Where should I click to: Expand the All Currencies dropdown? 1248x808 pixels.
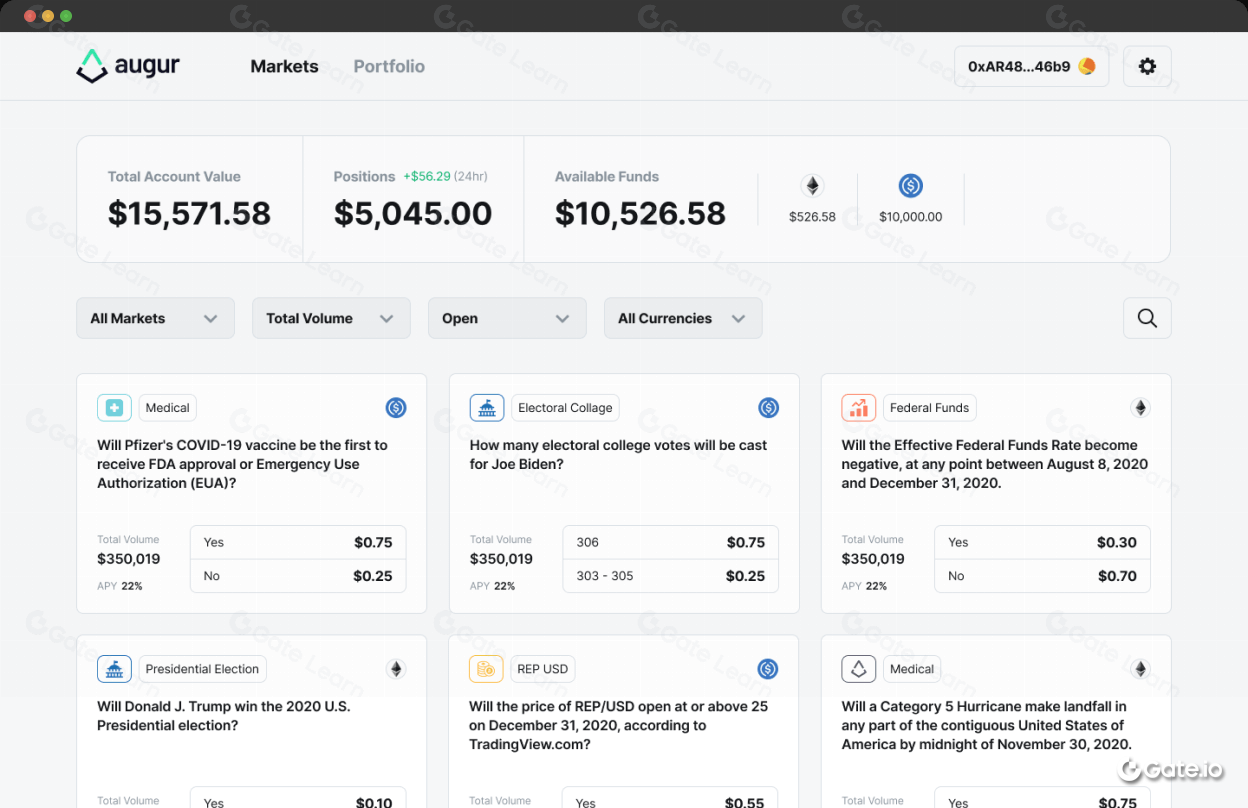click(683, 318)
